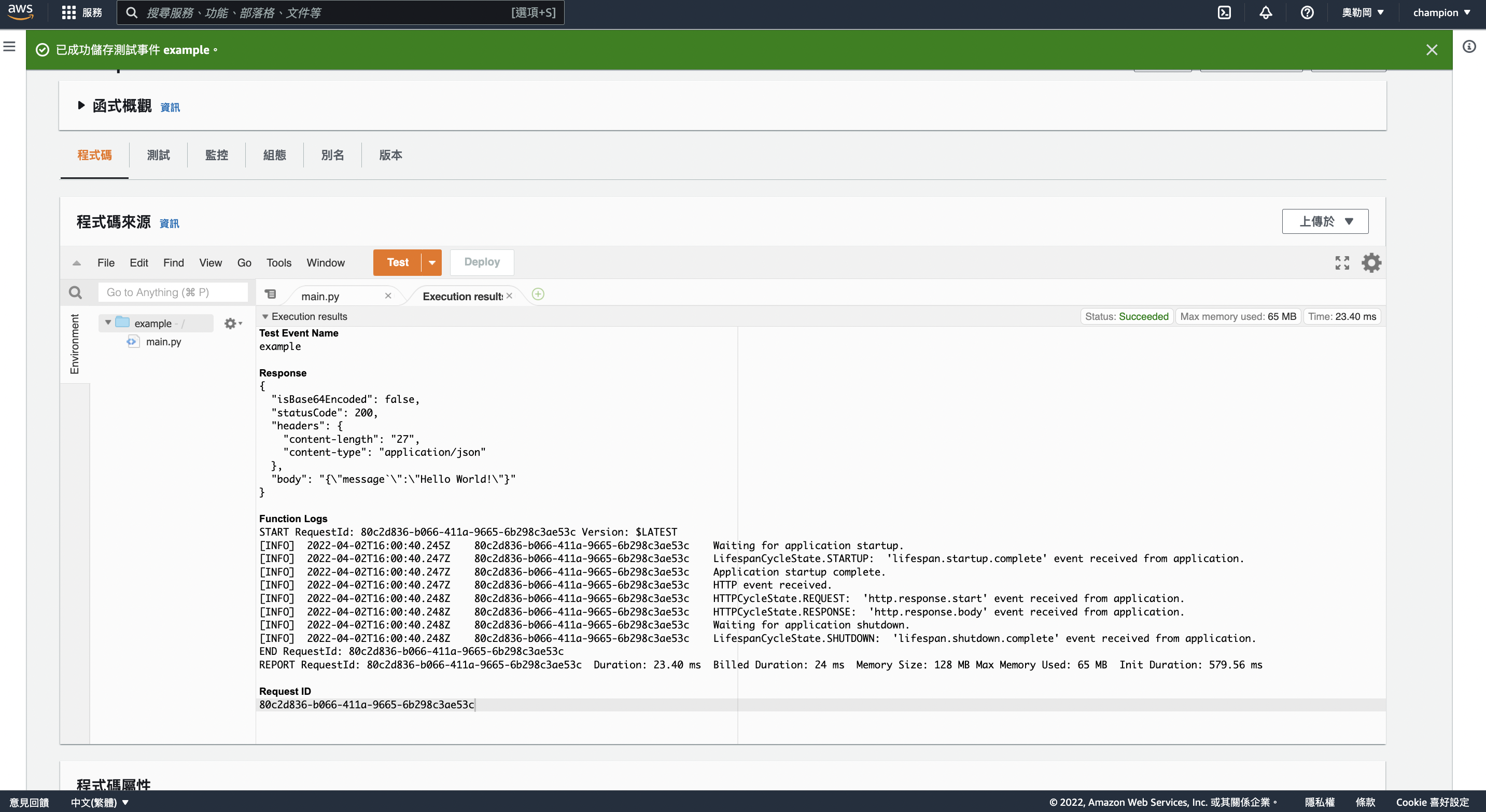Expand the 函式概觀 section
Screen dimensions: 1486x812
point(81,106)
